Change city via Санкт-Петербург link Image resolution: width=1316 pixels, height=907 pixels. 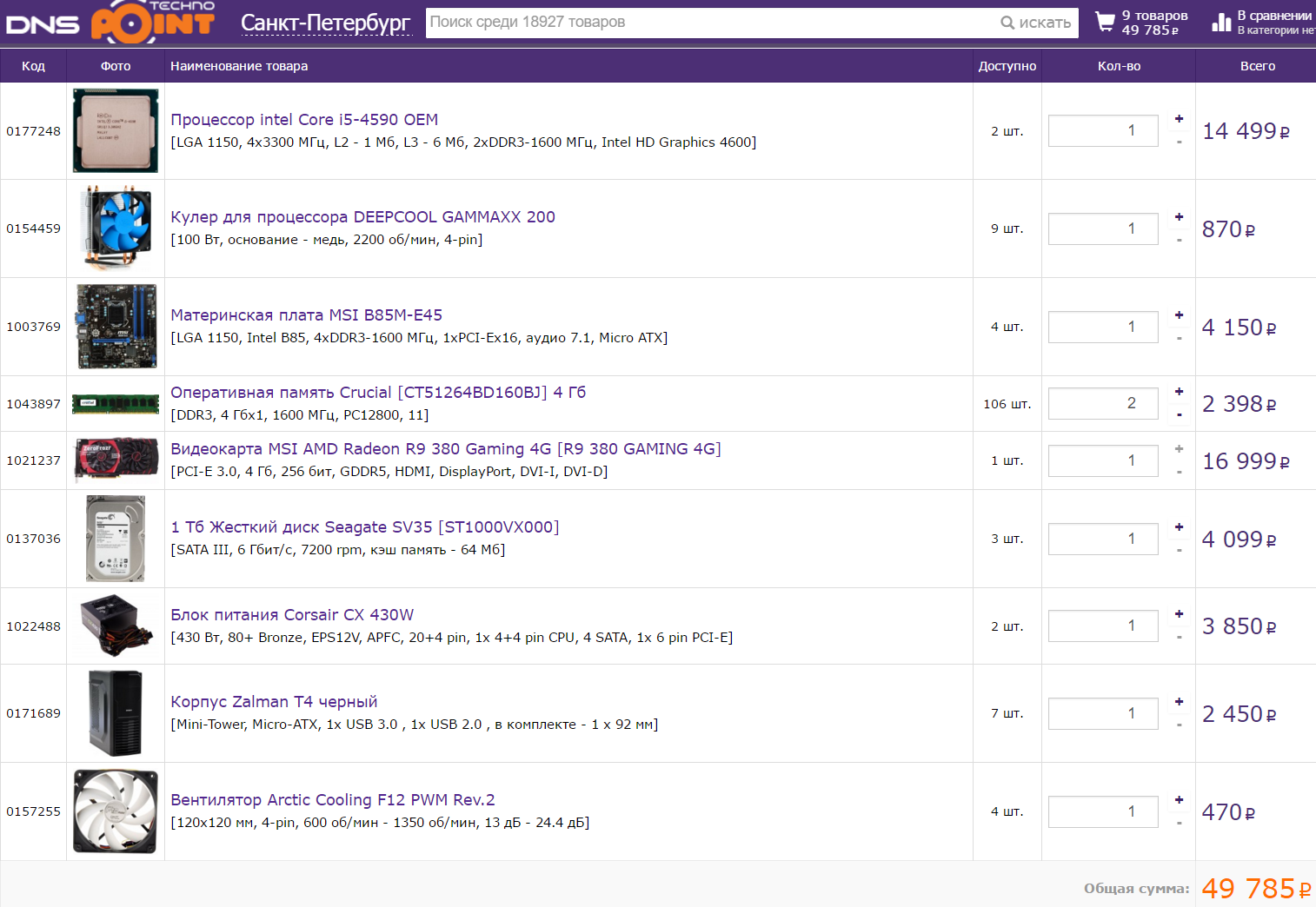pos(325,23)
